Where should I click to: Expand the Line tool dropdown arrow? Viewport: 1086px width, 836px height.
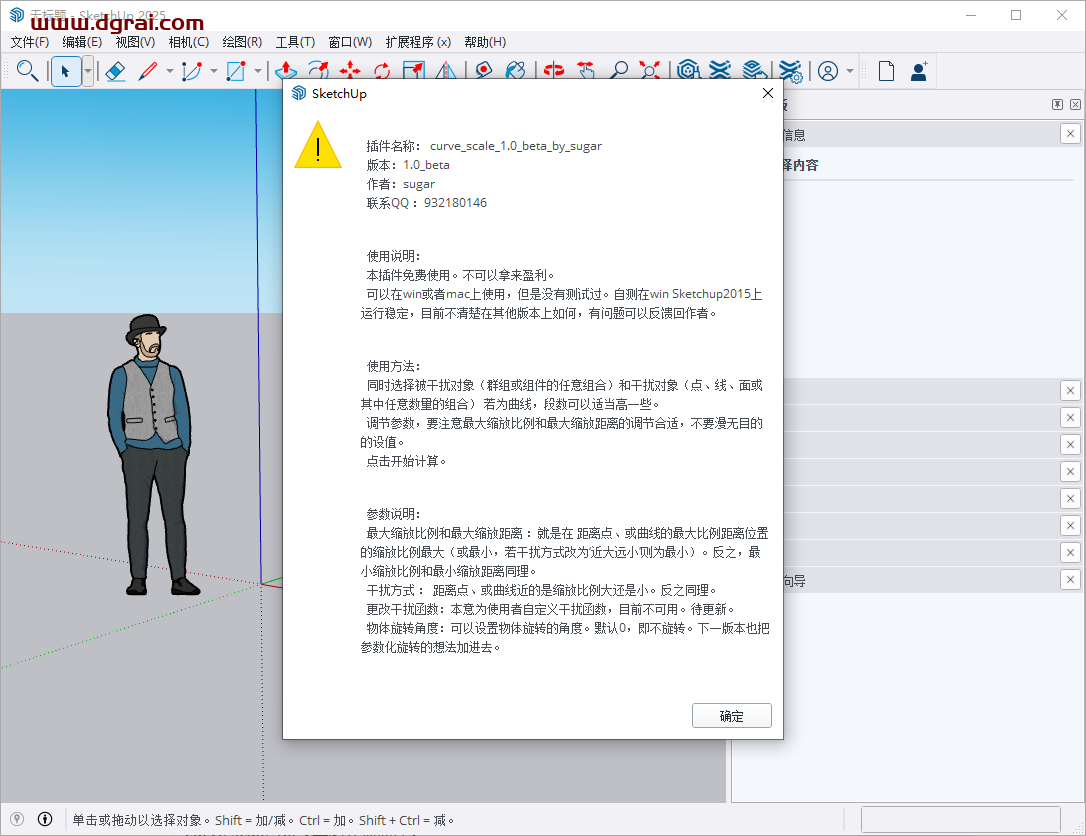click(170, 71)
